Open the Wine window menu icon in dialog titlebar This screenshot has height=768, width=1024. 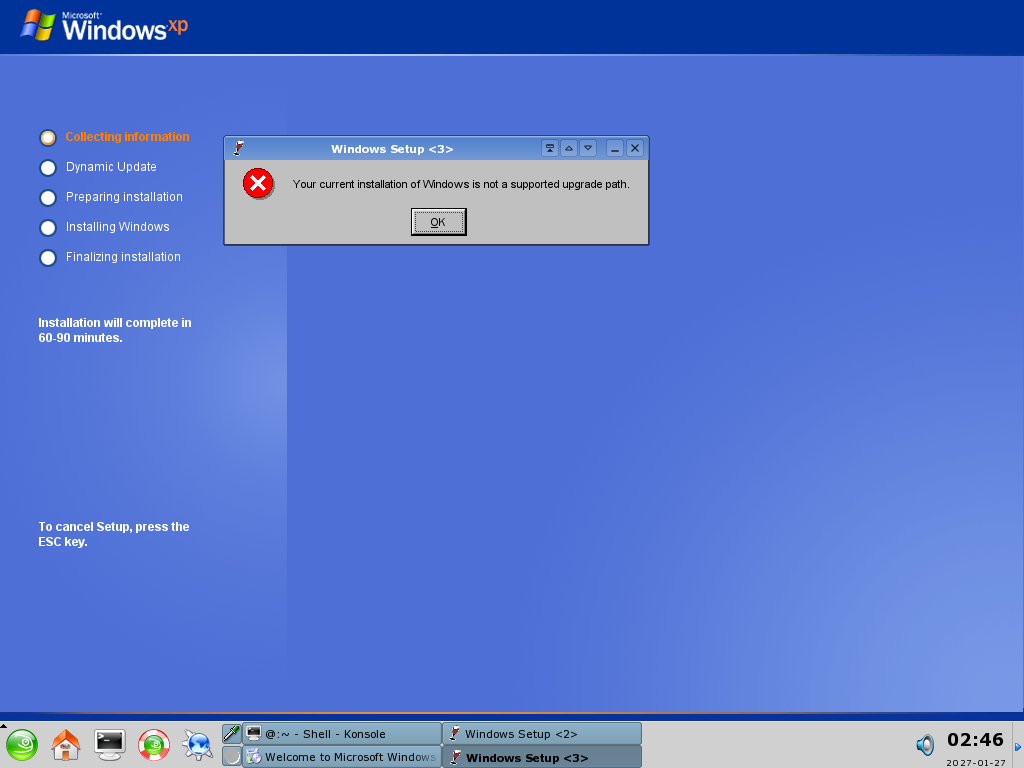238,148
